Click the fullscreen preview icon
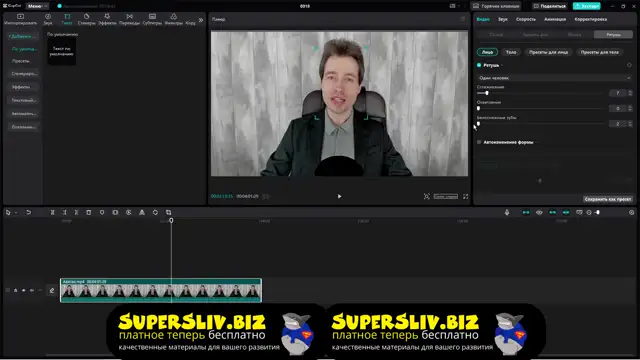This screenshot has height=360, width=640. coord(466,196)
